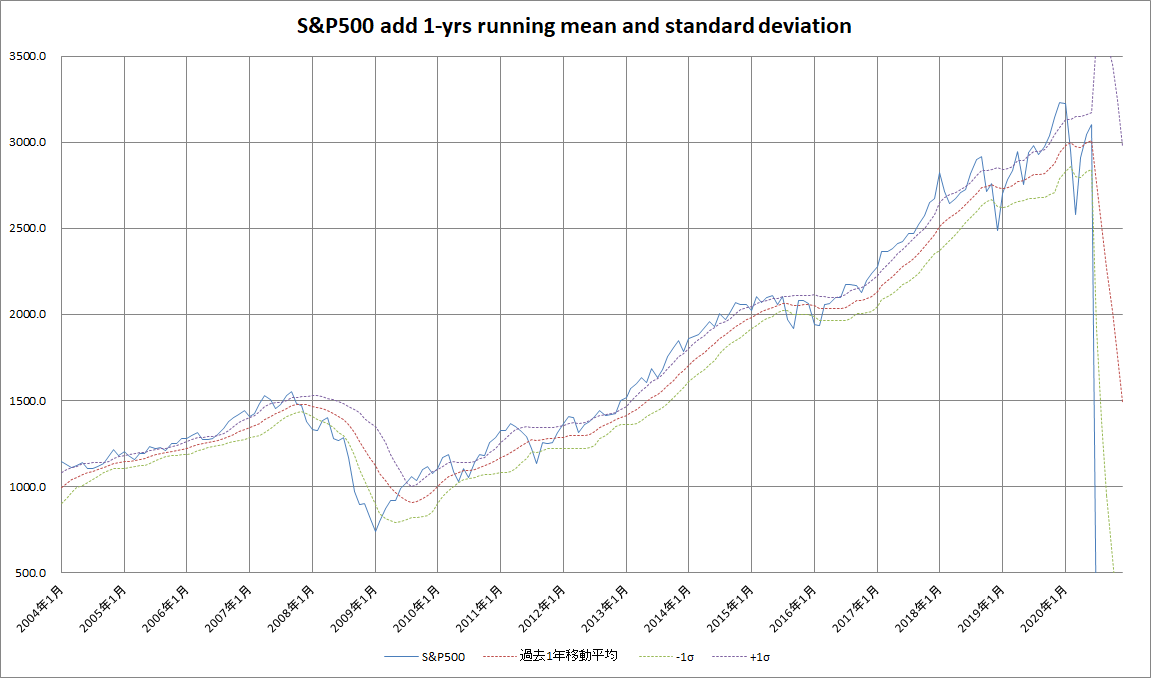The height and width of the screenshot is (678, 1151).
Task: Select the chart title text
Action: (x=575, y=26)
